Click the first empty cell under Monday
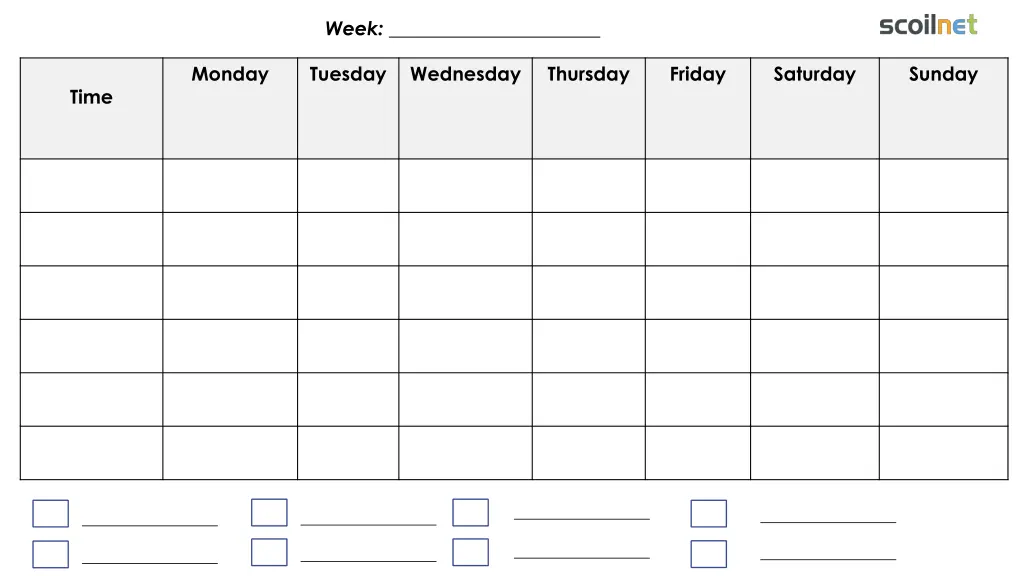This screenshot has width=1024, height=576. [x=230, y=185]
